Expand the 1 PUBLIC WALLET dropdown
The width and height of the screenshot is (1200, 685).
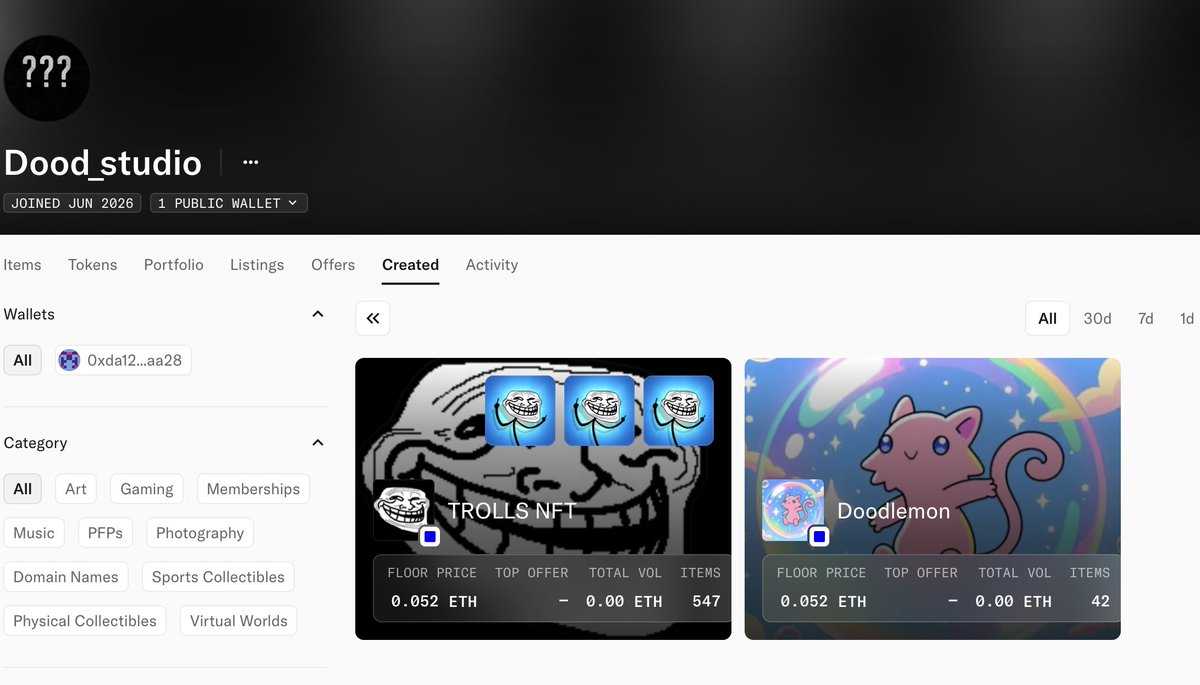229,203
